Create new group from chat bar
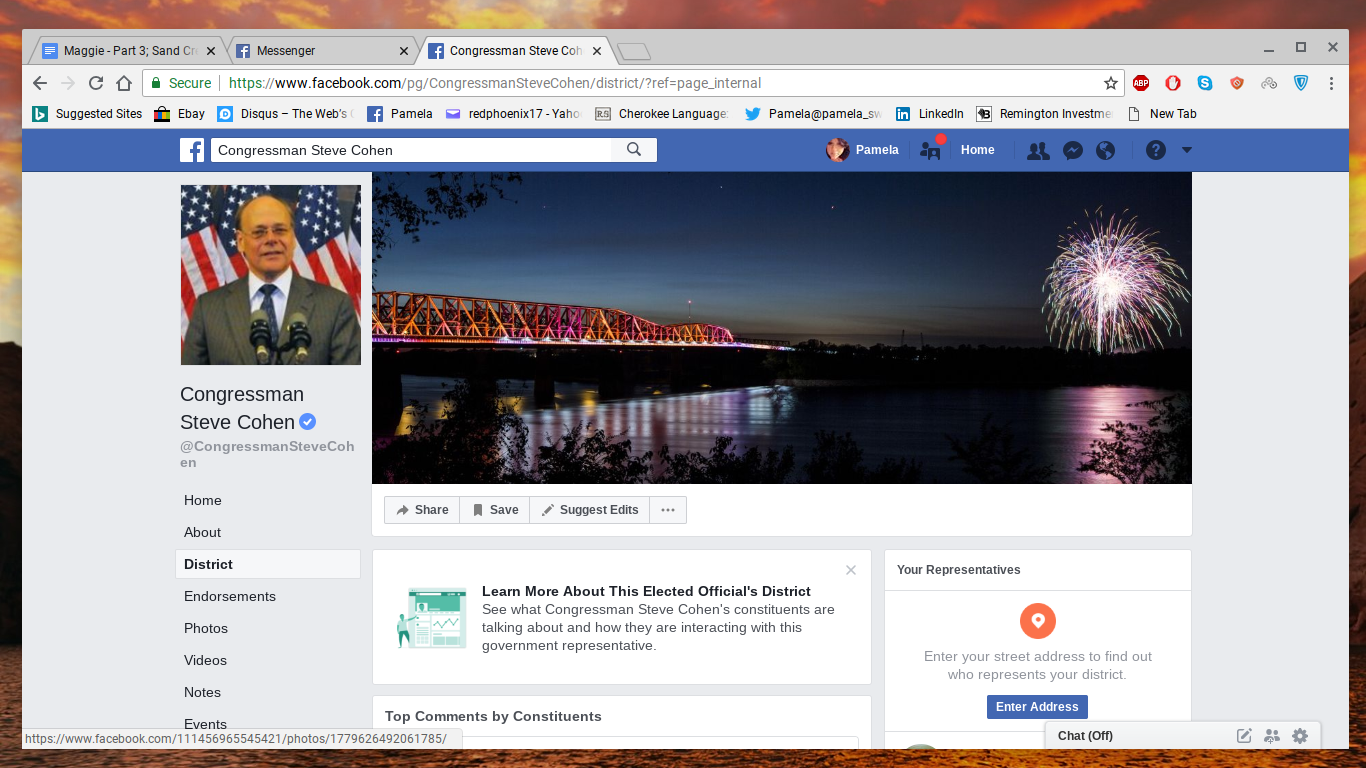The height and width of the screenshot is (768, 1366). pyautogui.click(x=1272, y=736)
